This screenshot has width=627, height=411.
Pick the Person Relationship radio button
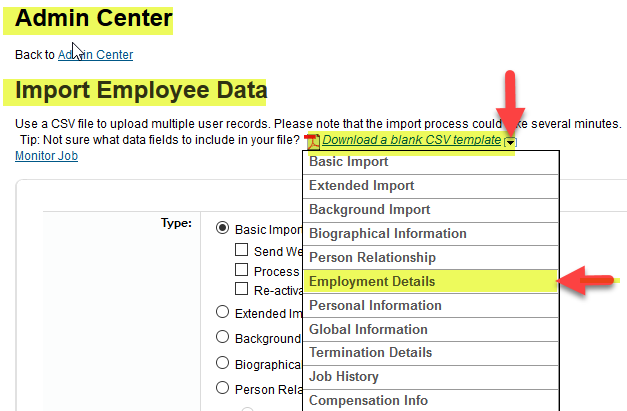[222, 388]
